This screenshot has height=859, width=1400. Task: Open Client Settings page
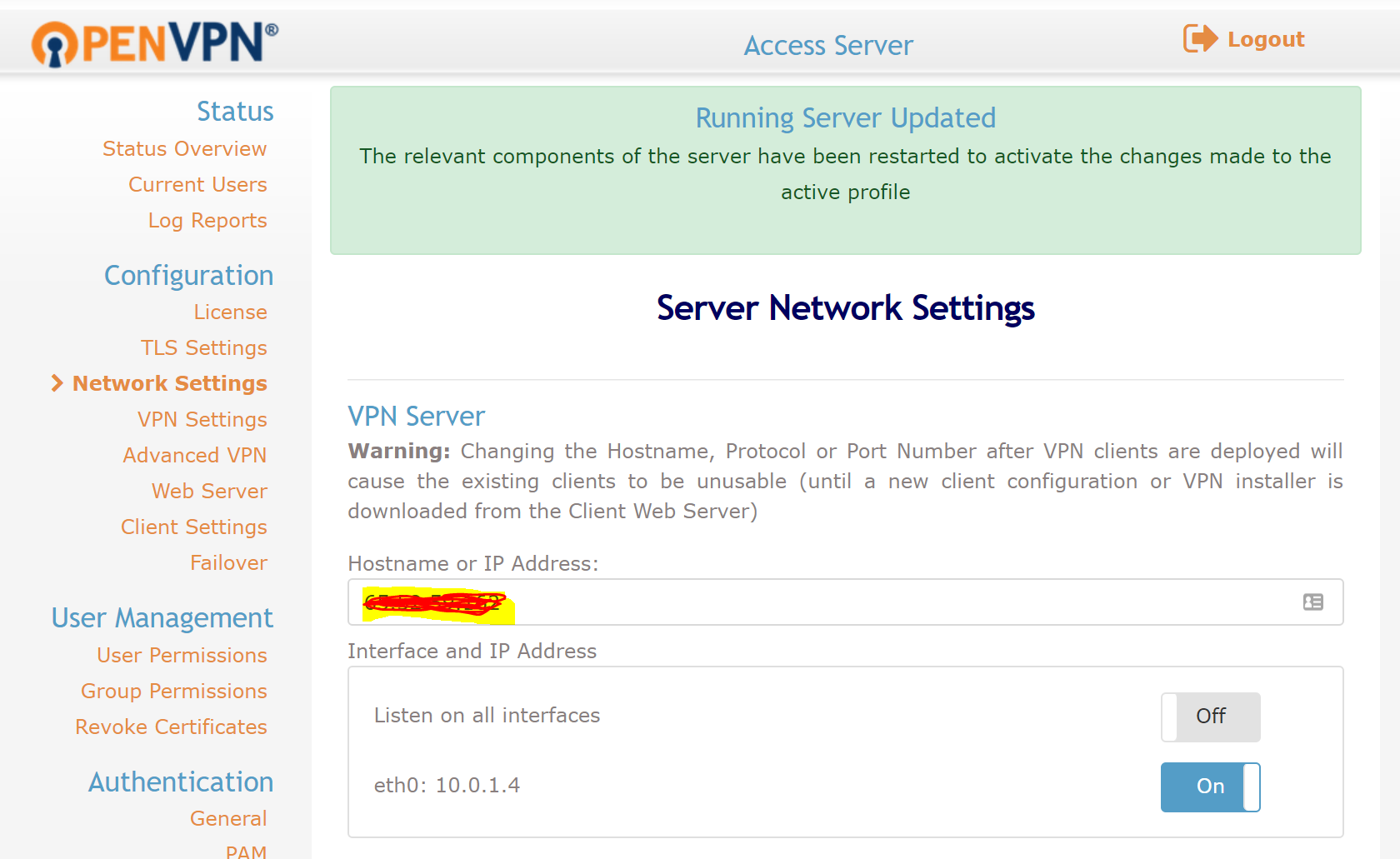pyautogui.click(x=194, y=527)
